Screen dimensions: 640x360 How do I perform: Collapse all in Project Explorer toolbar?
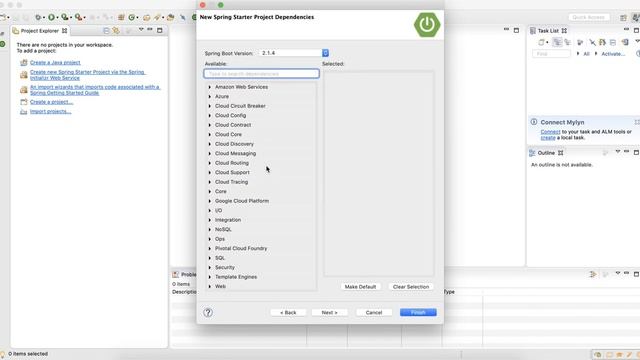click(106, 31)
